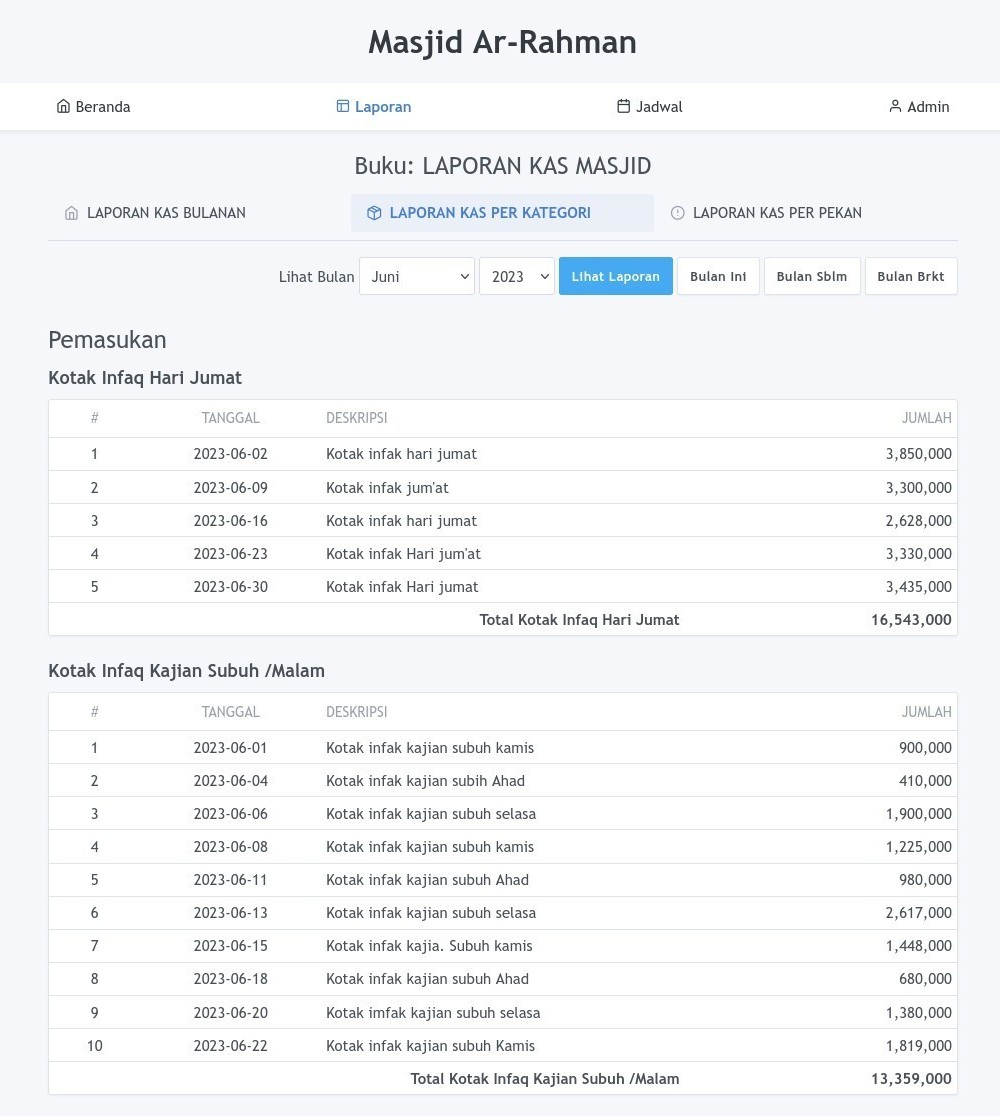Click Total Kotak Infaq Kajian Subuh /Malam label
This screenshot has height=1116, width=1000.
(545, 1079)
